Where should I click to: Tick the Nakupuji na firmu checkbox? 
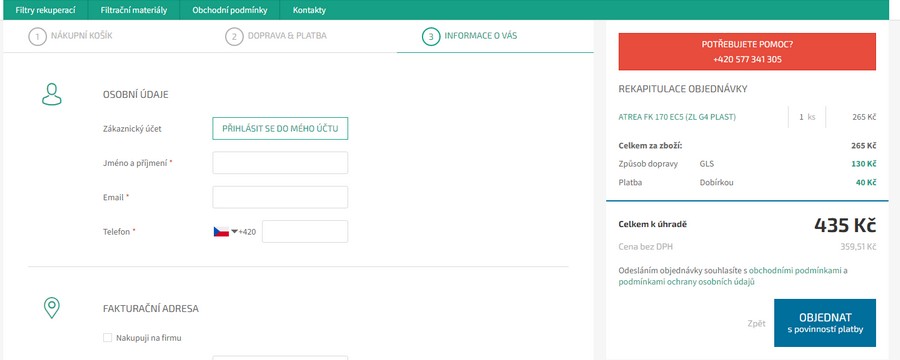(x=107, y=338)
